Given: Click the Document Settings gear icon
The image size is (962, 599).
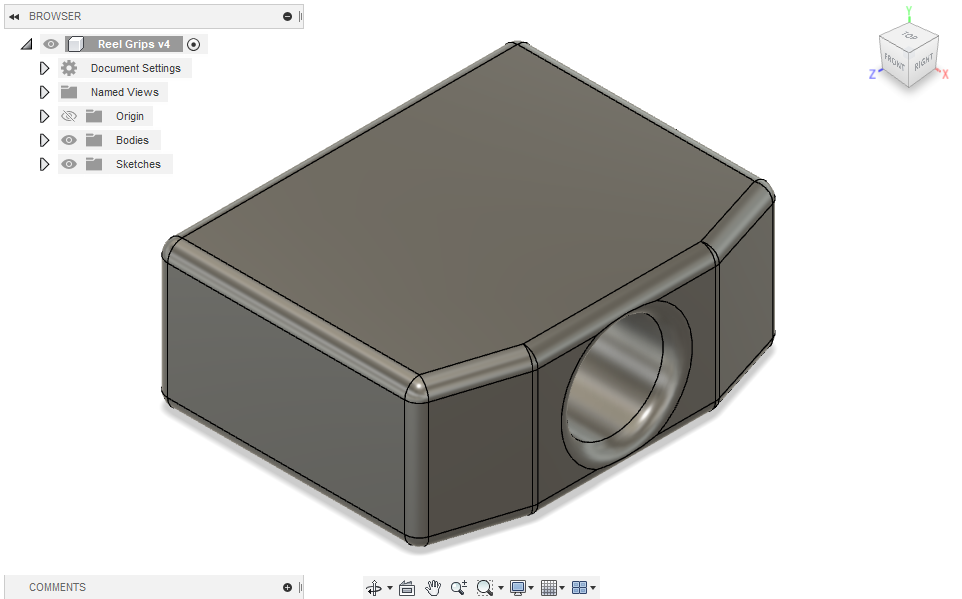Looking at the screenshot, I should point(68,67).
